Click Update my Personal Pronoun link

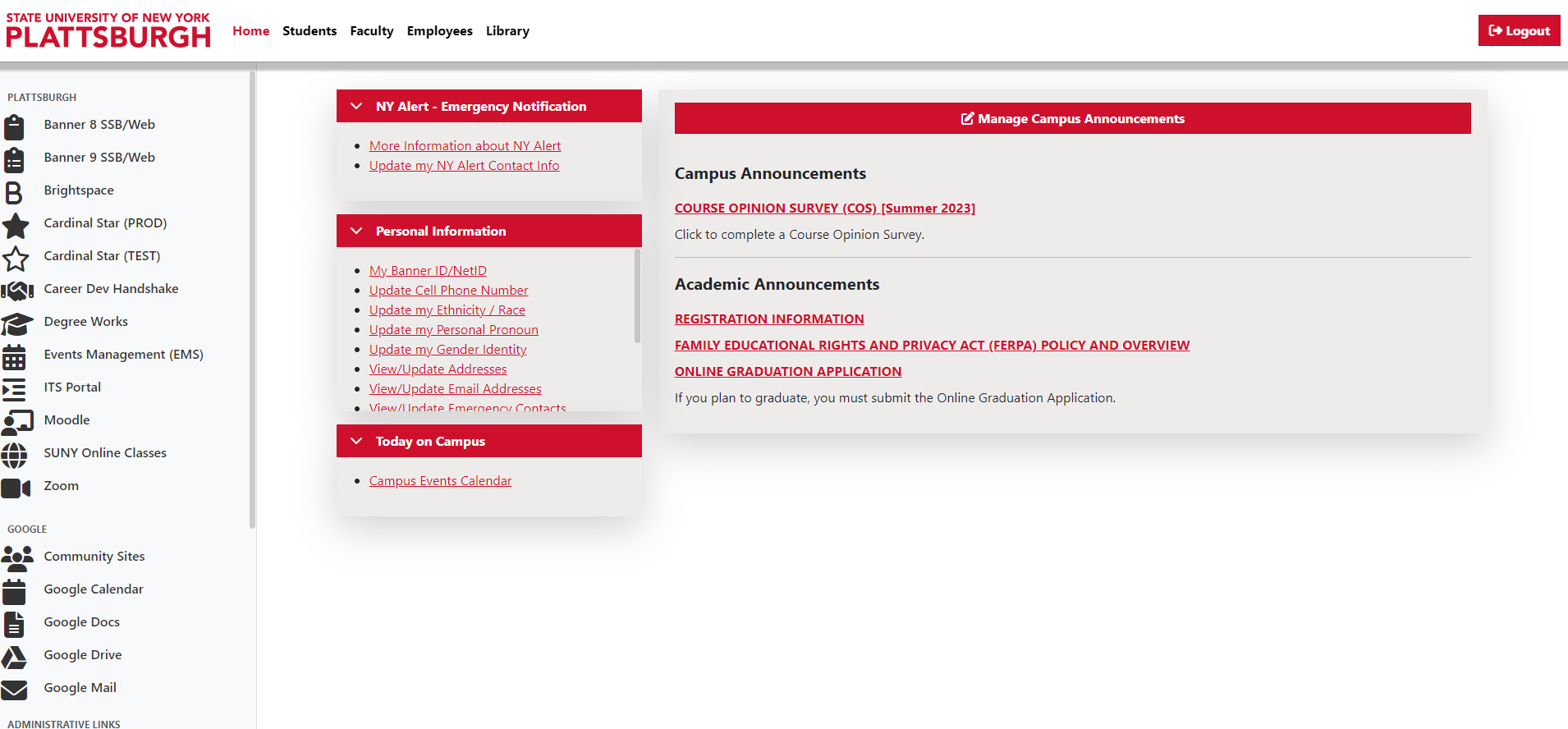tap(454, 330)
